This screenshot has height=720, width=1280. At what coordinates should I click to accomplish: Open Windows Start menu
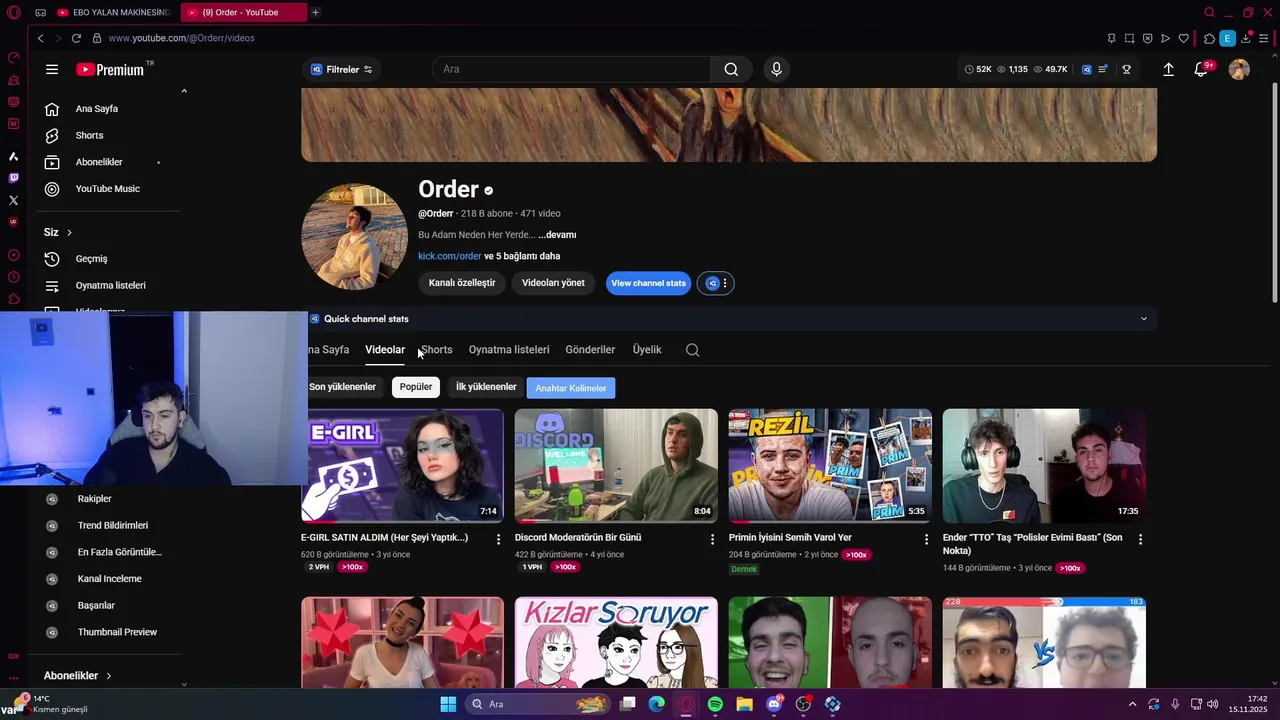[x=448, y=704]
